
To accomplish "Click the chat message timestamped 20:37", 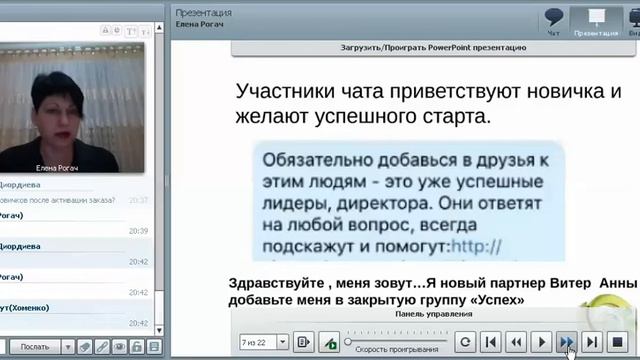I will (76, 200).
